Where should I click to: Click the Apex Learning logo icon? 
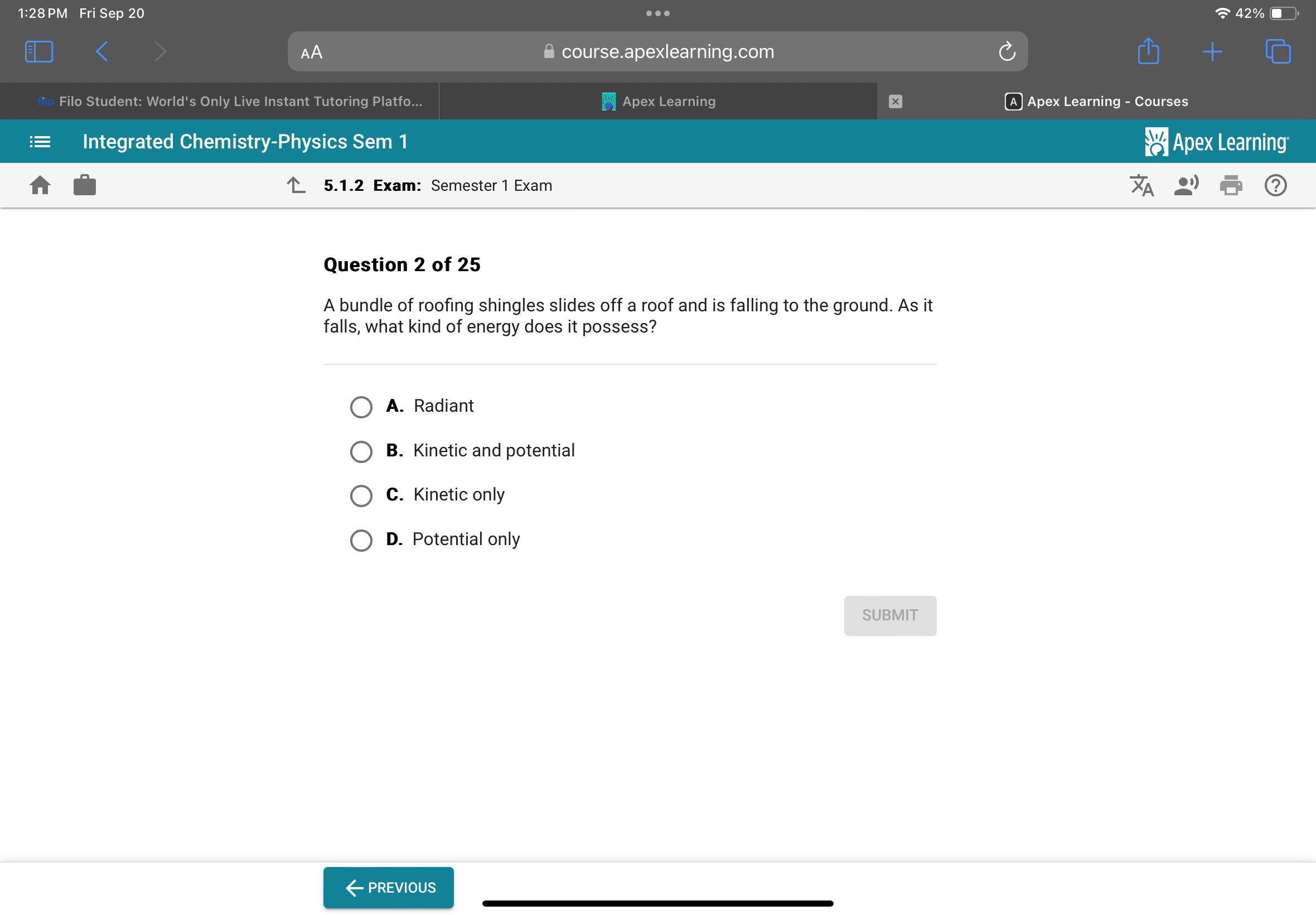1155,141
